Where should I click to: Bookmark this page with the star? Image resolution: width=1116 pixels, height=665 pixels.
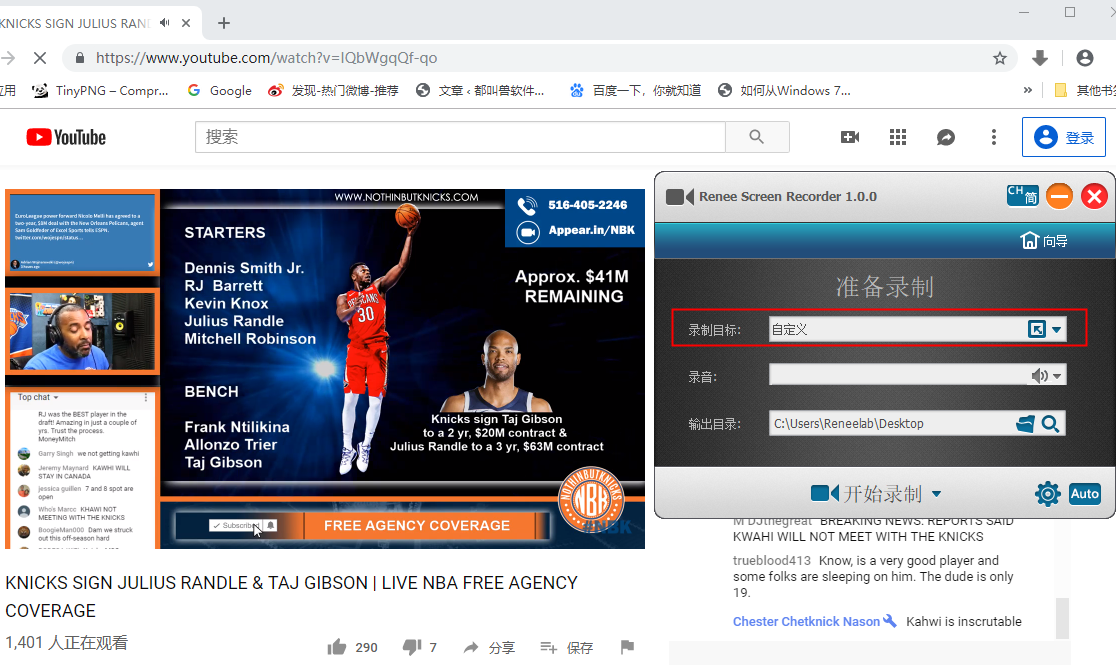(1000, 58)
